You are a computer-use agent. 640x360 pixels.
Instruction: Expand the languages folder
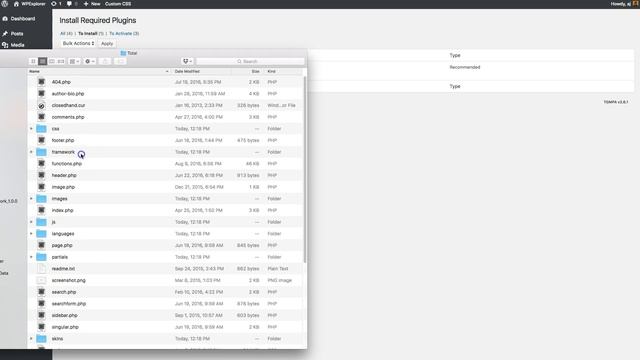click(x=31, y=233)
